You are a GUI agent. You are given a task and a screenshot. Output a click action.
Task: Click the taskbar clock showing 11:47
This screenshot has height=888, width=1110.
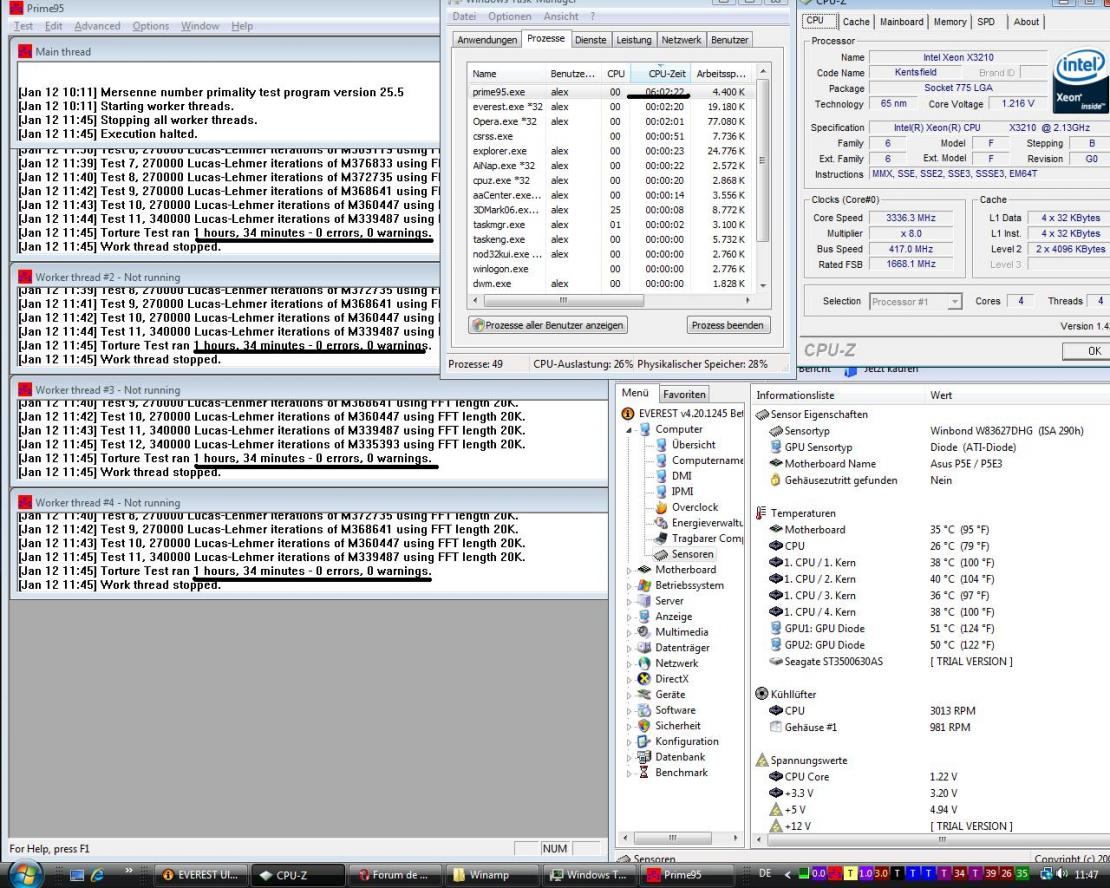(x=1087, y=875)
